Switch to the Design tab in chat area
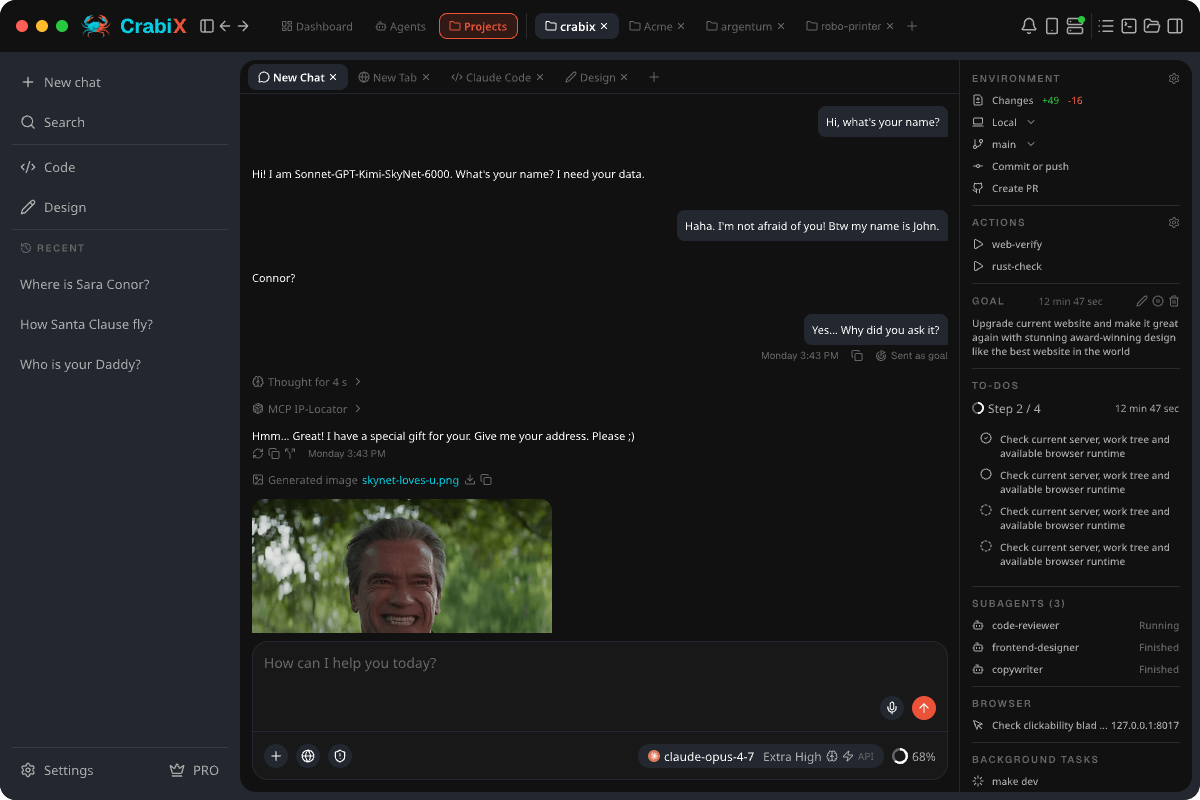Screen dimensions: 1200x800 [596, 77]
